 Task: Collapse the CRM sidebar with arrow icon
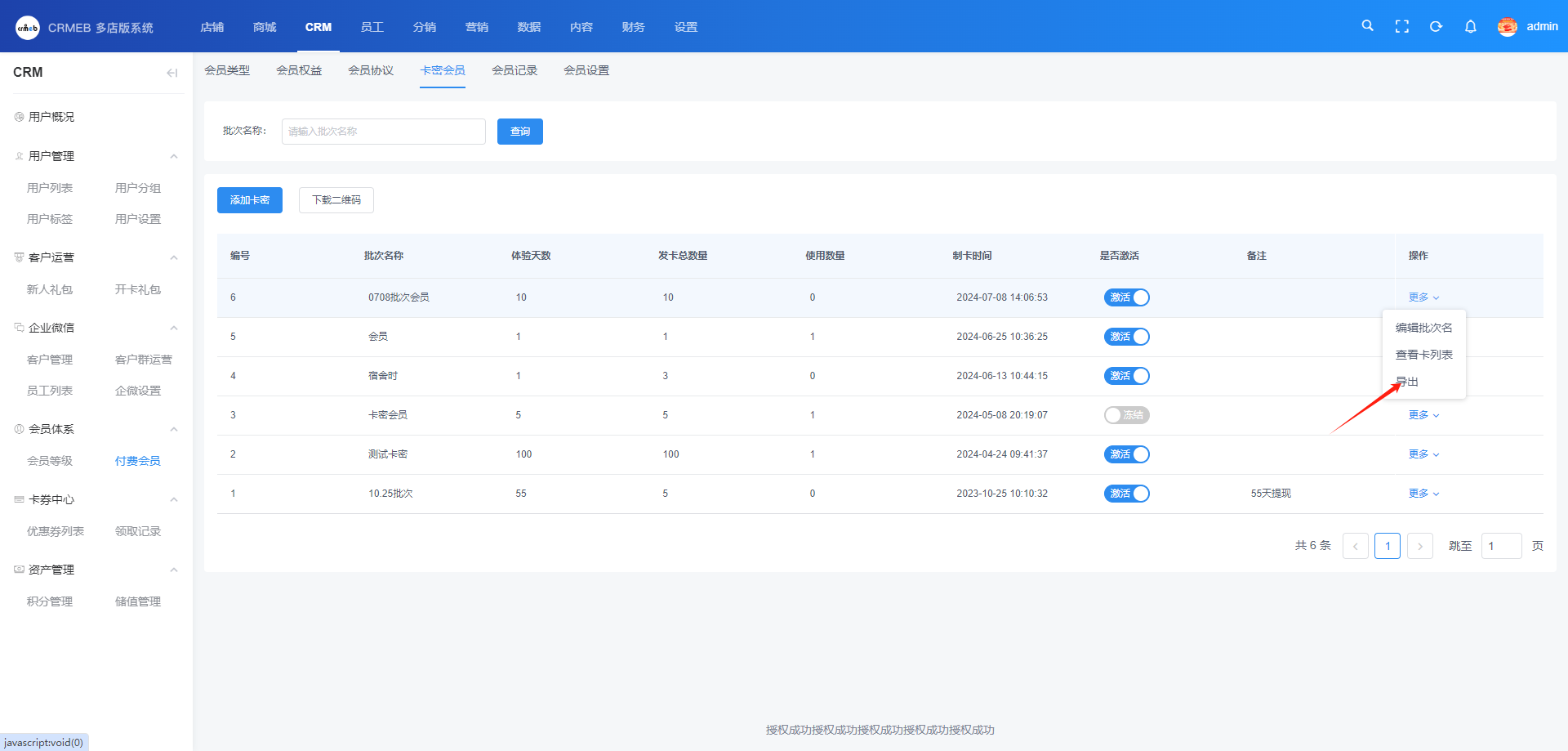(x=171, y=73)
